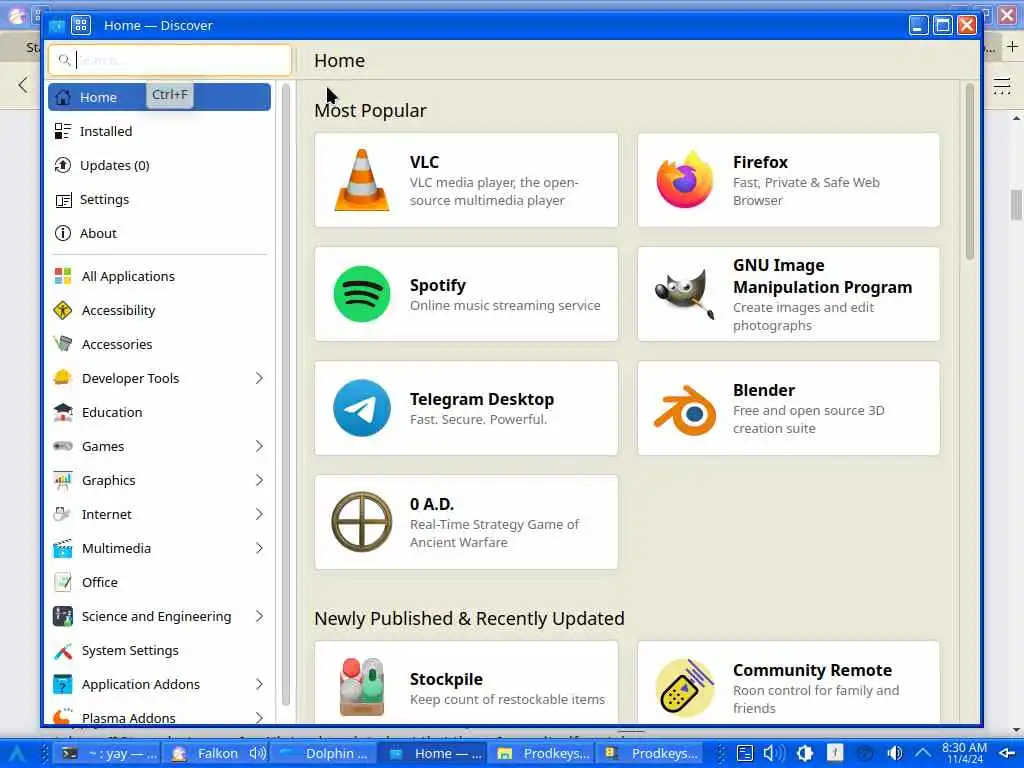Open VLC app title text
Screen dimensions: 1024x768
424,162
